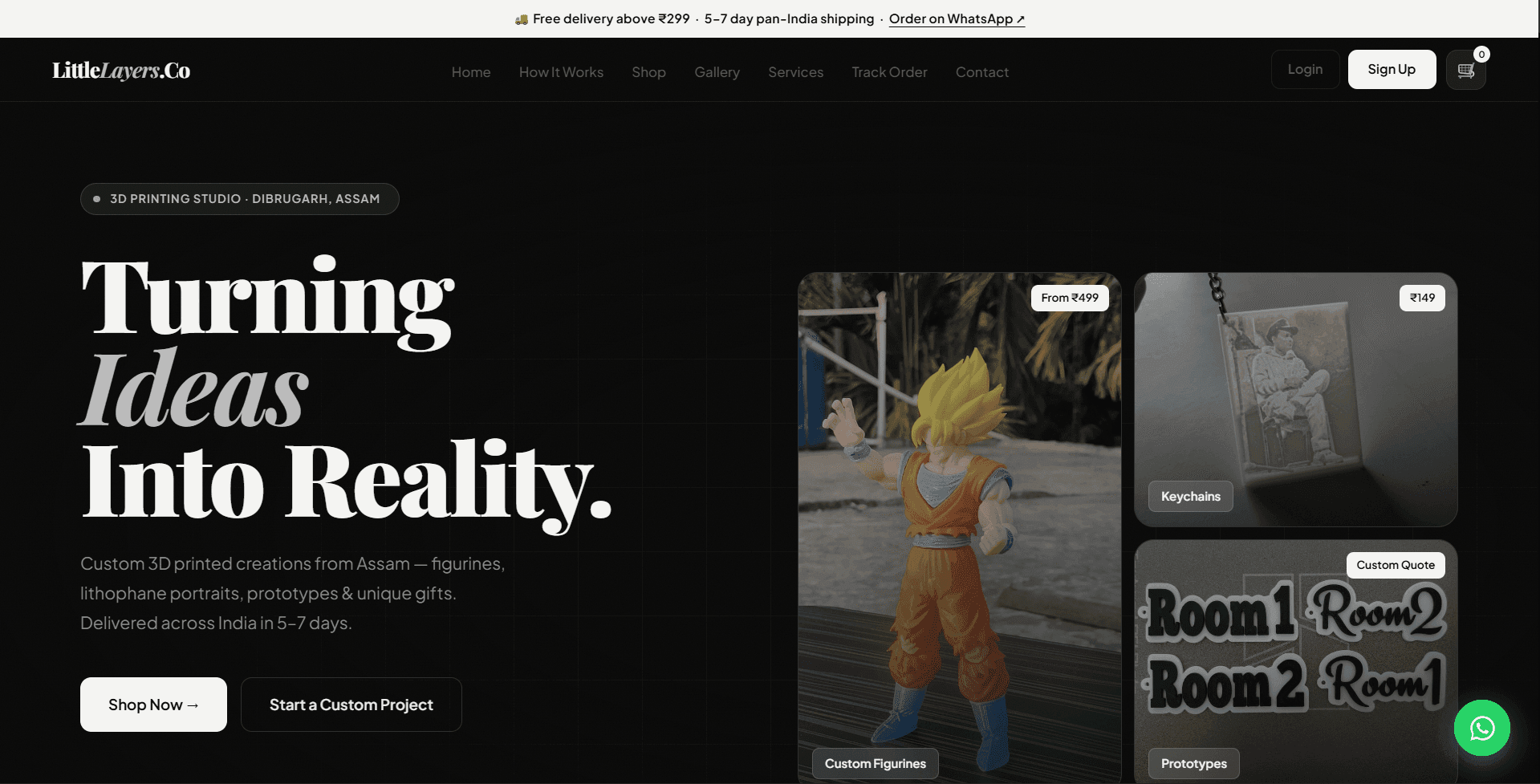Viewport: 1540px width, 784px height.
Task: Open How It Works in navigation
Action: point(561,72)
